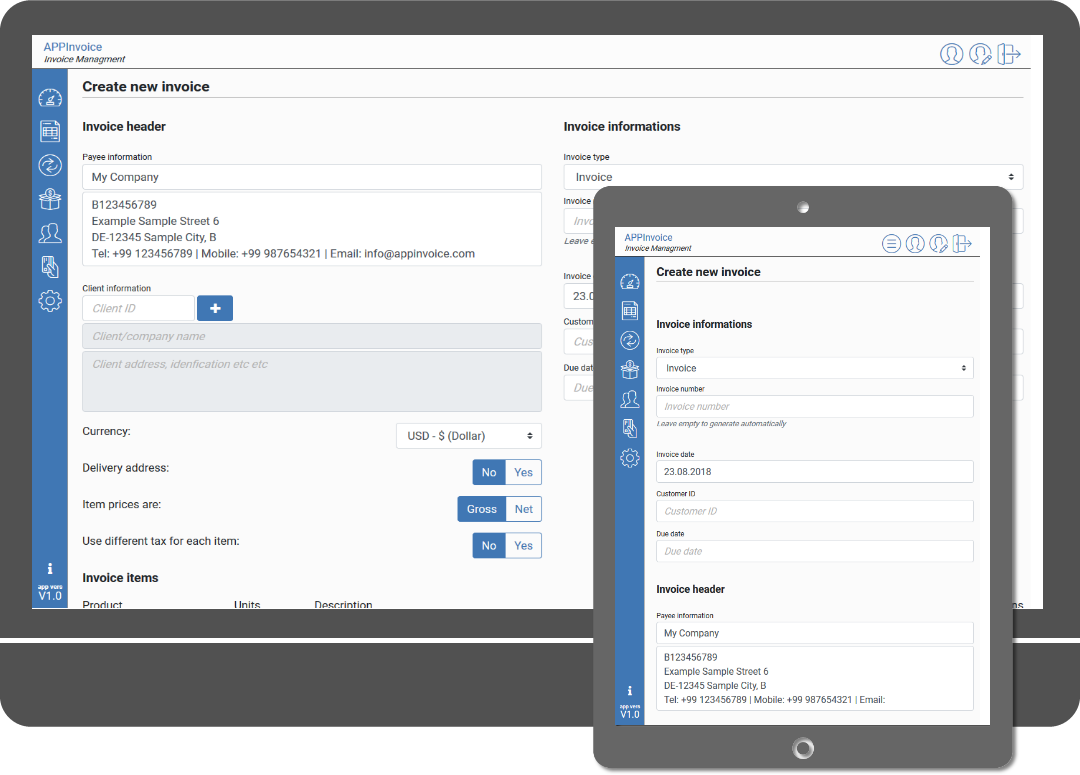Open settings gear icon in tablet sidebar

point(630,458)
